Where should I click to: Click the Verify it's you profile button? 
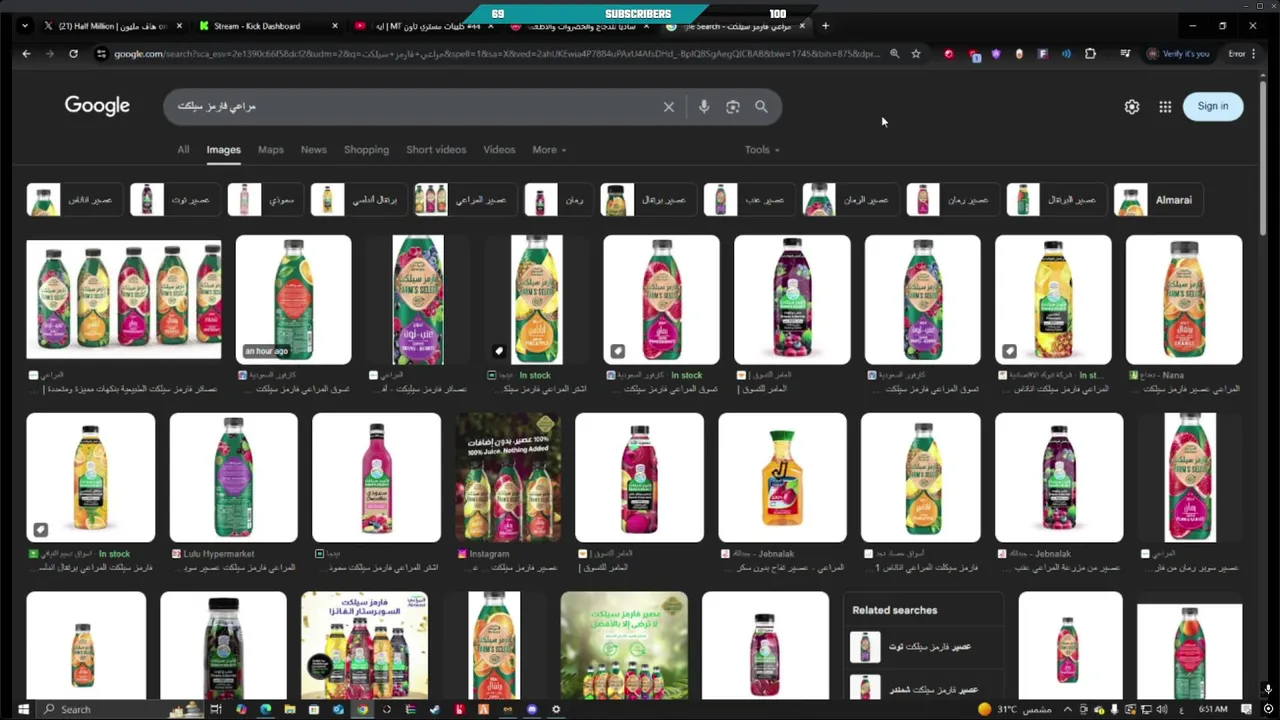pos(1179,54)
